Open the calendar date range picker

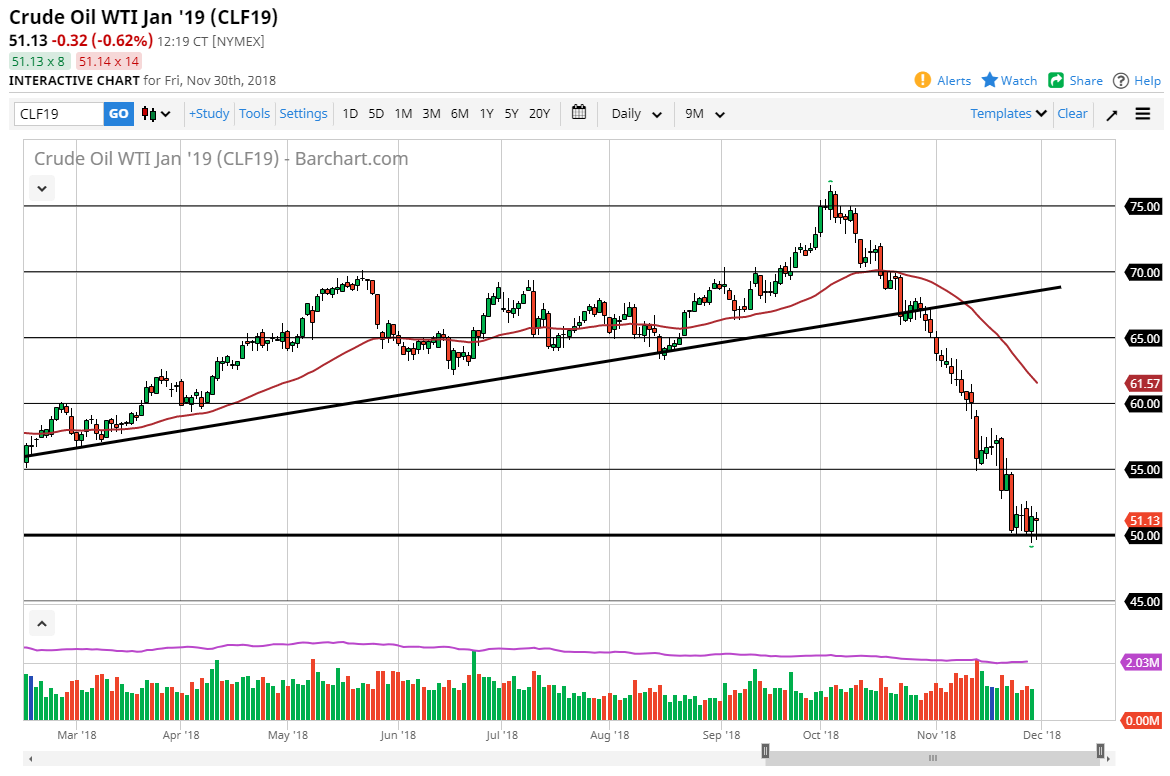pos(578,113)
